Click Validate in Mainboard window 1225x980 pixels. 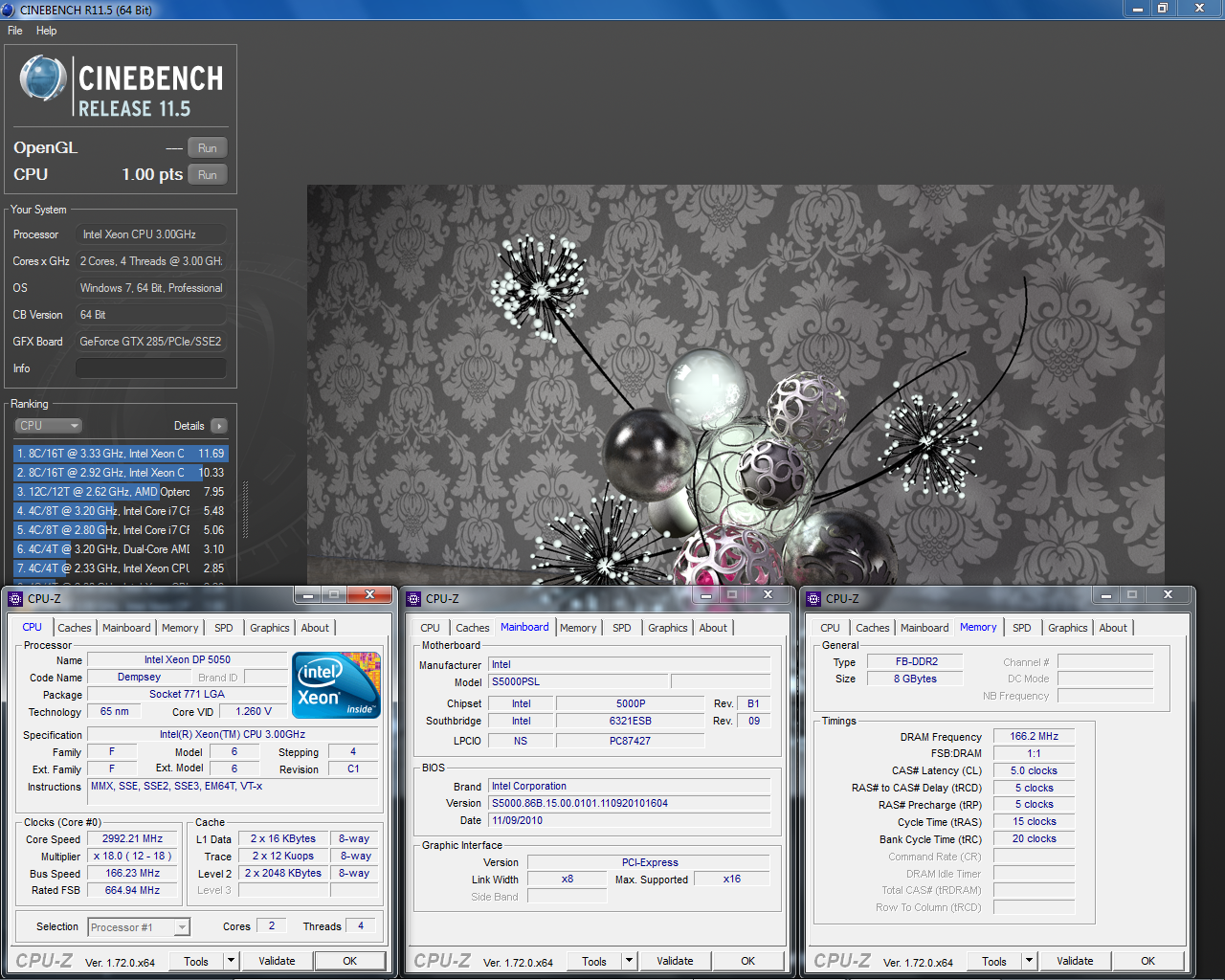676,961
